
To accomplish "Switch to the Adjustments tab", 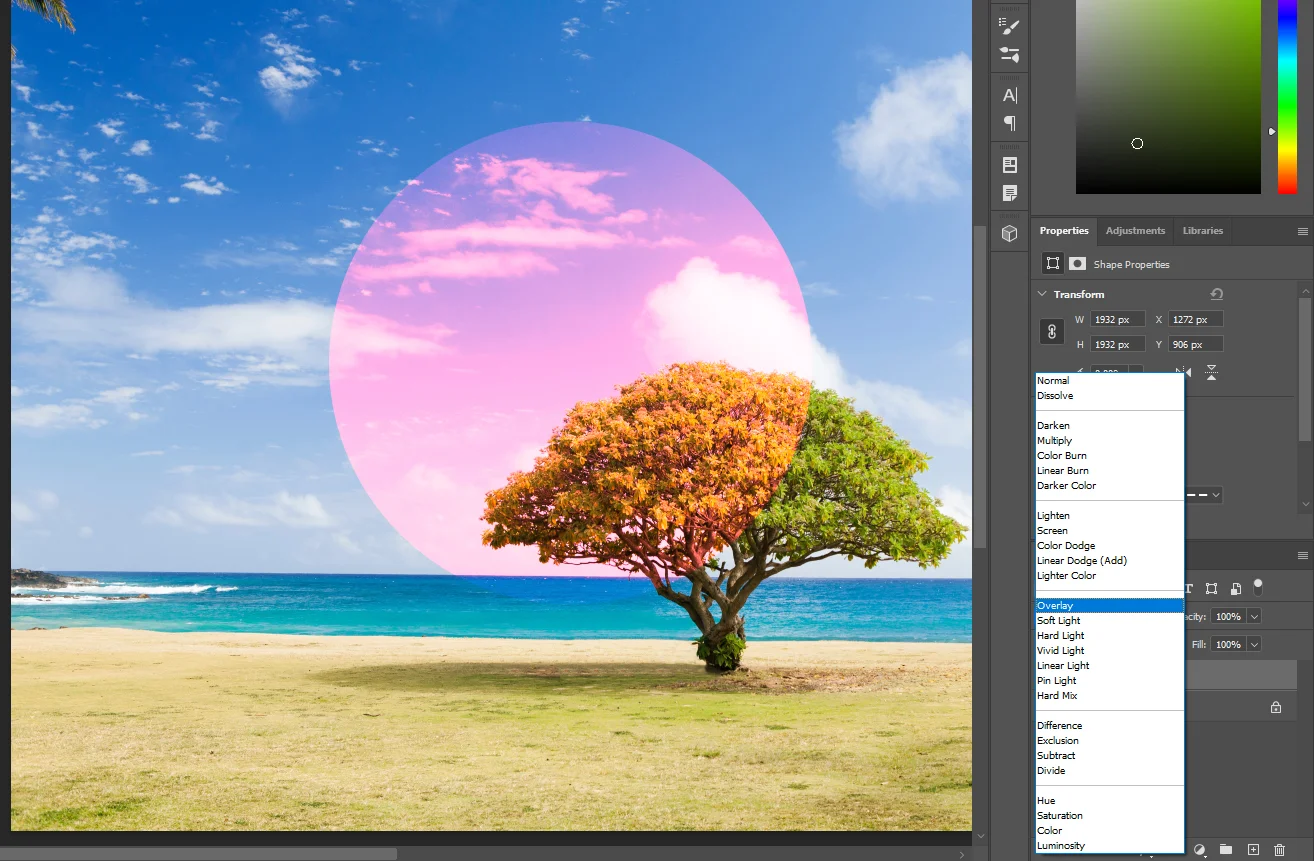I will pos(1135,231).
